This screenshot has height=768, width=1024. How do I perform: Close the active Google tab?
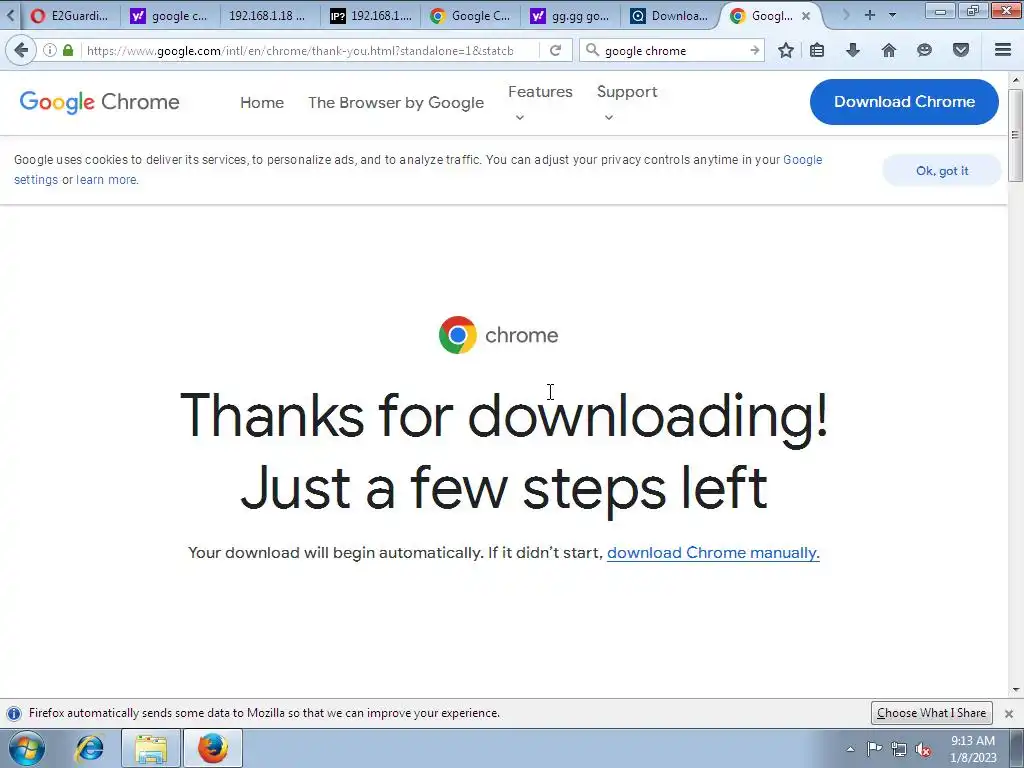[806, 16]
